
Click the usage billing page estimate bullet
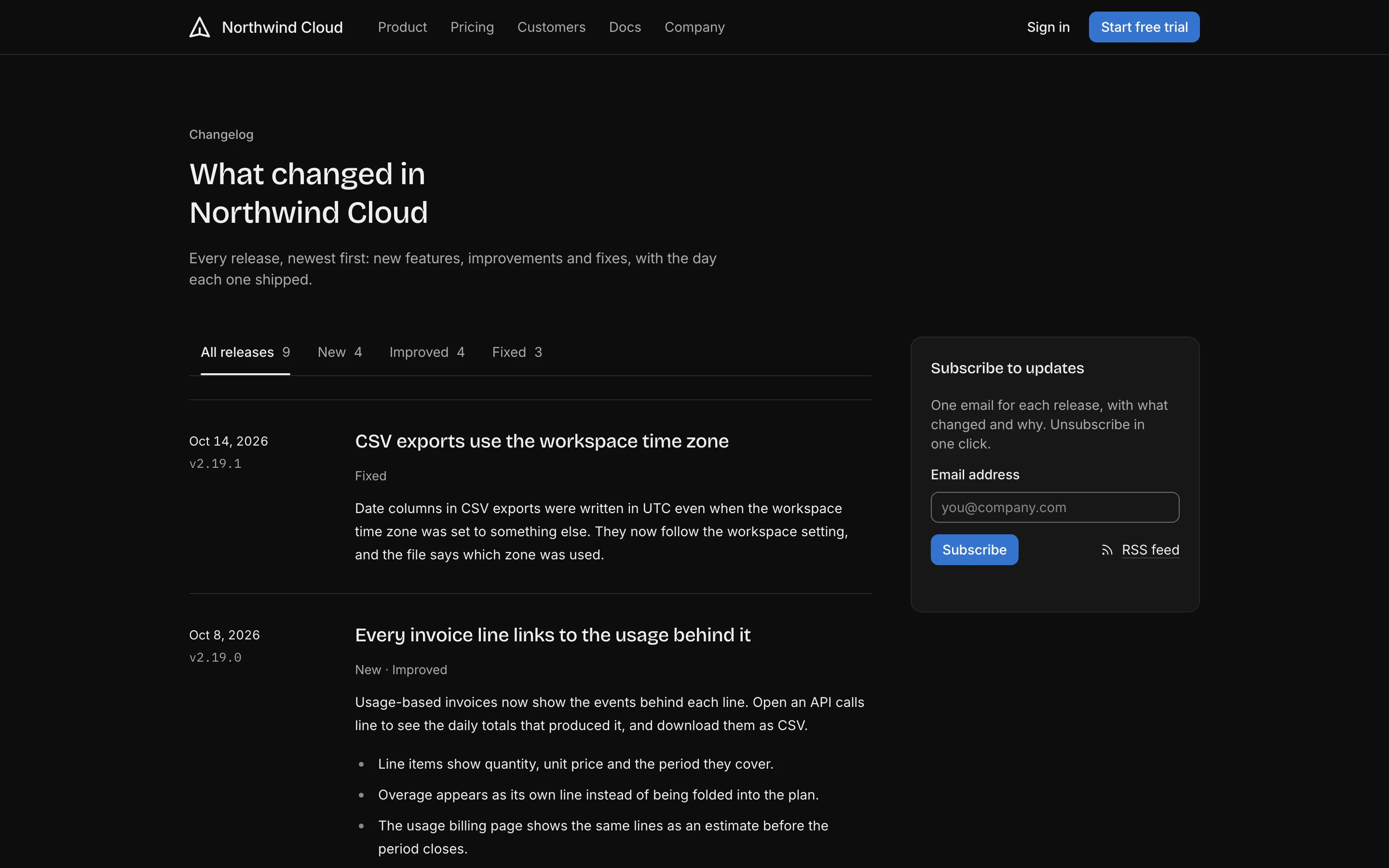point(603,837)
